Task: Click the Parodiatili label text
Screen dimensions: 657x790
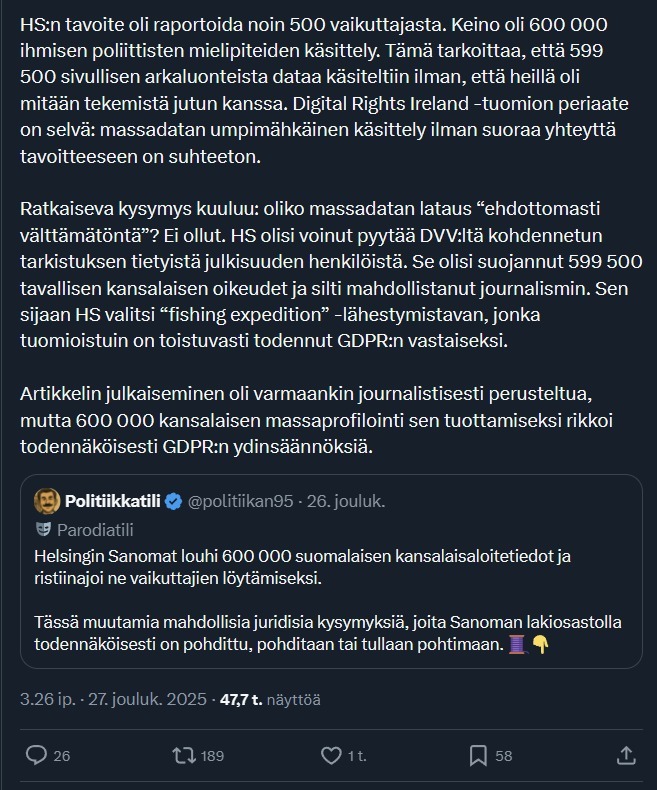Action: pyautogui.click(x=95, y=529)
